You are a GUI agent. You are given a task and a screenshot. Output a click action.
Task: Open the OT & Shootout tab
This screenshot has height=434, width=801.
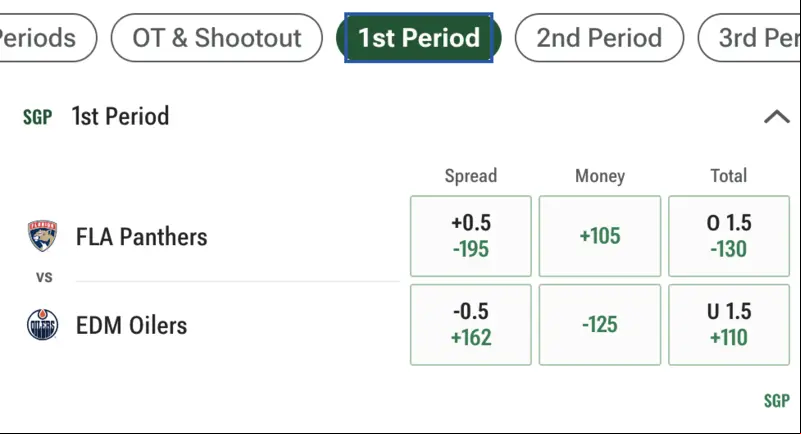tap(217, 38)
